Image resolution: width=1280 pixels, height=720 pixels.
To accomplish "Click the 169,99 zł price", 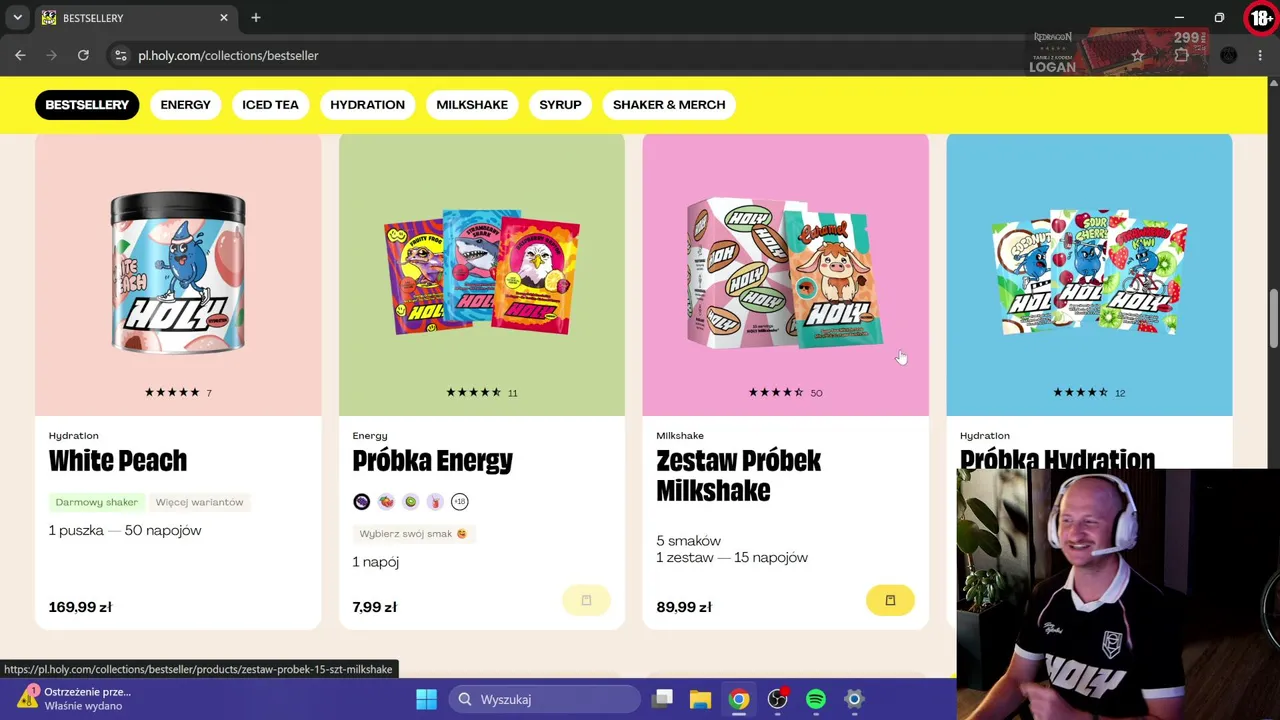I will [80, 607].
